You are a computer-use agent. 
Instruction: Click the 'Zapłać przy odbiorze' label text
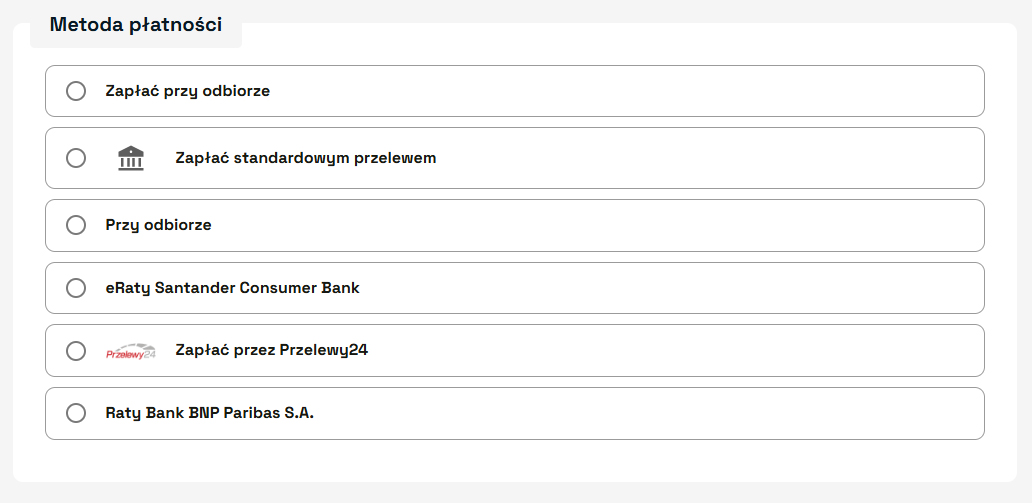coord(188,91)
